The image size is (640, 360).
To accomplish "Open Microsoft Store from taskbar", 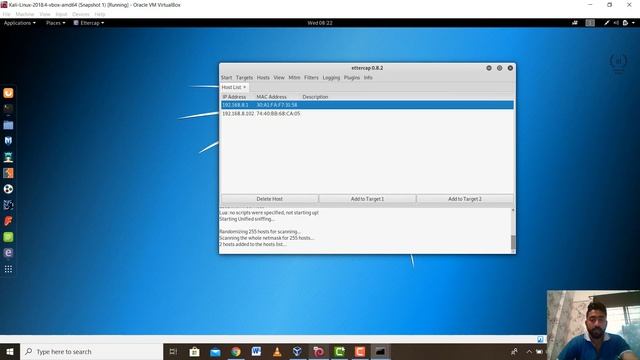I will 194,351.
